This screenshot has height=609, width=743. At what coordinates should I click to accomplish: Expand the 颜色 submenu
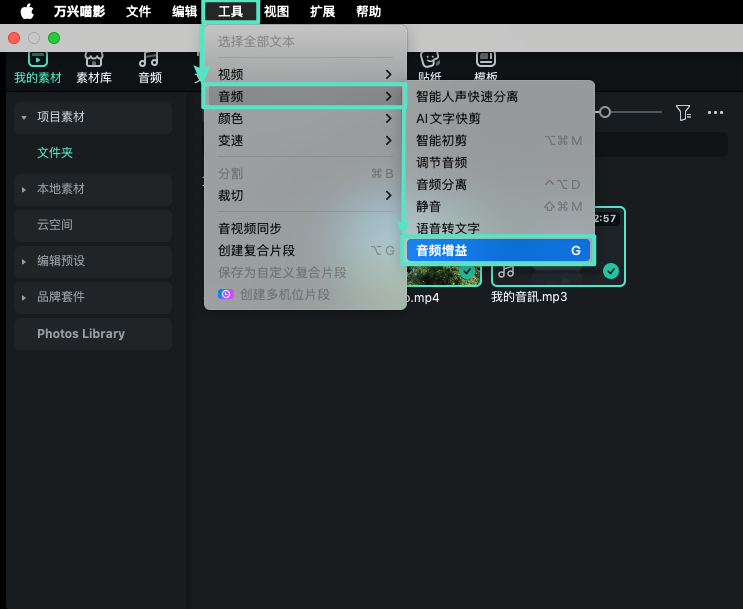[305, 118]
